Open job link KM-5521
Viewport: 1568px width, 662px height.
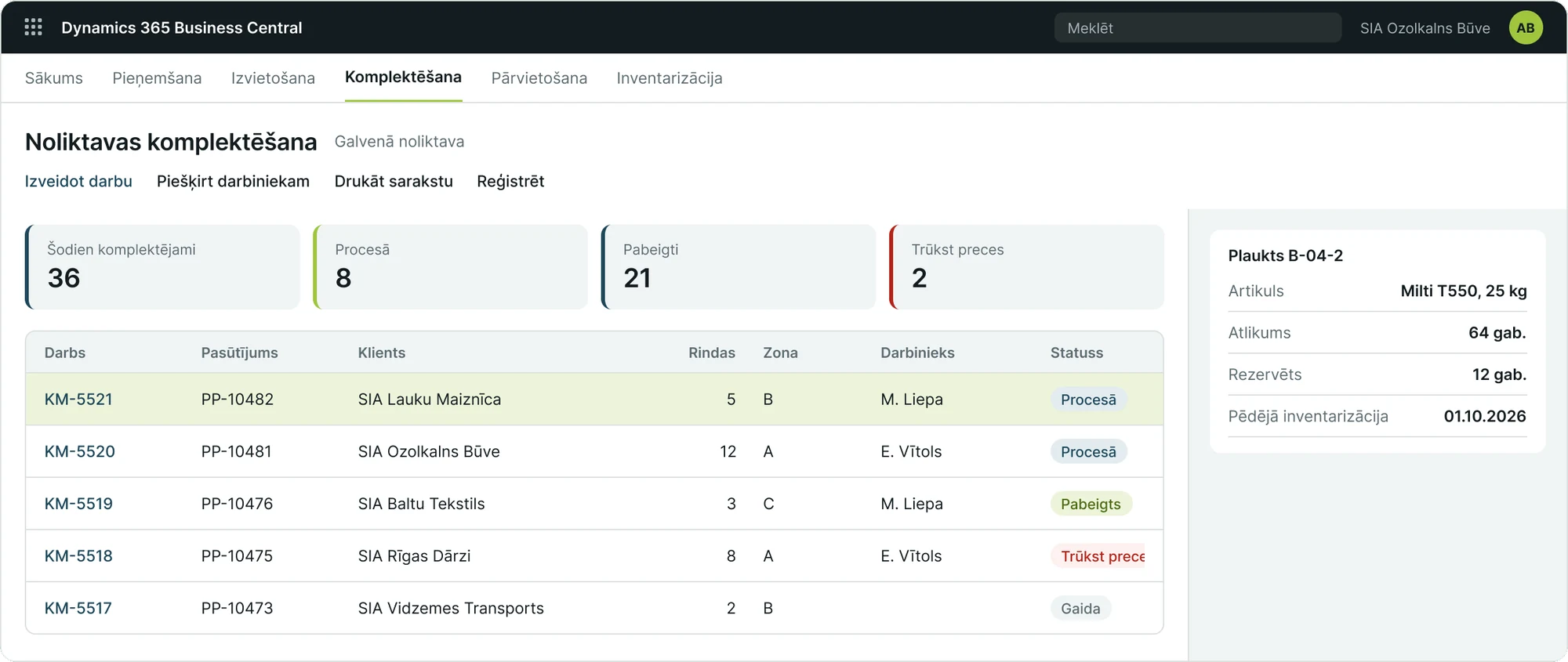[x=78, y=400]
